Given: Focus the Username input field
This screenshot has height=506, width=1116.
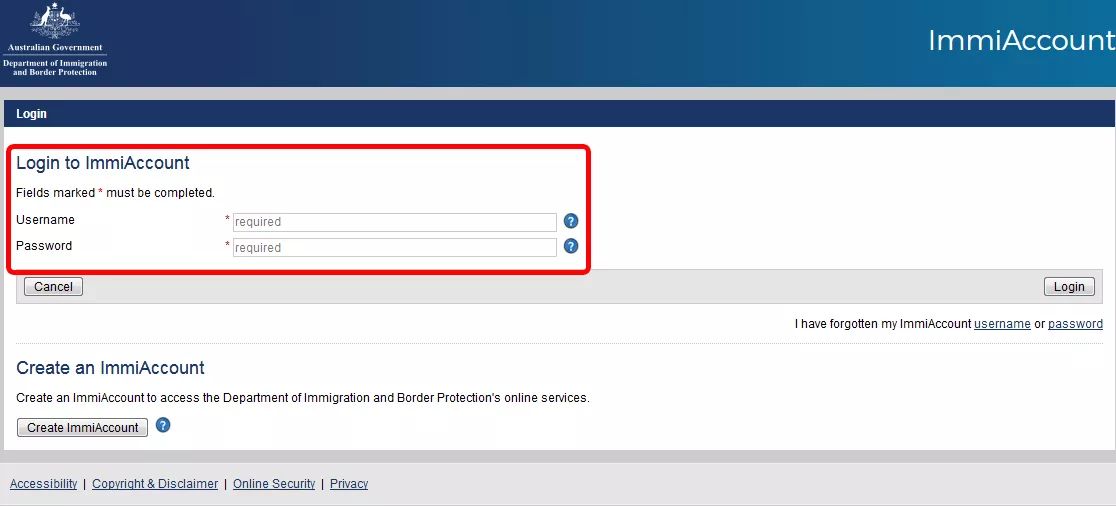Looking at the screenshot, I should [x=394, y=222].
